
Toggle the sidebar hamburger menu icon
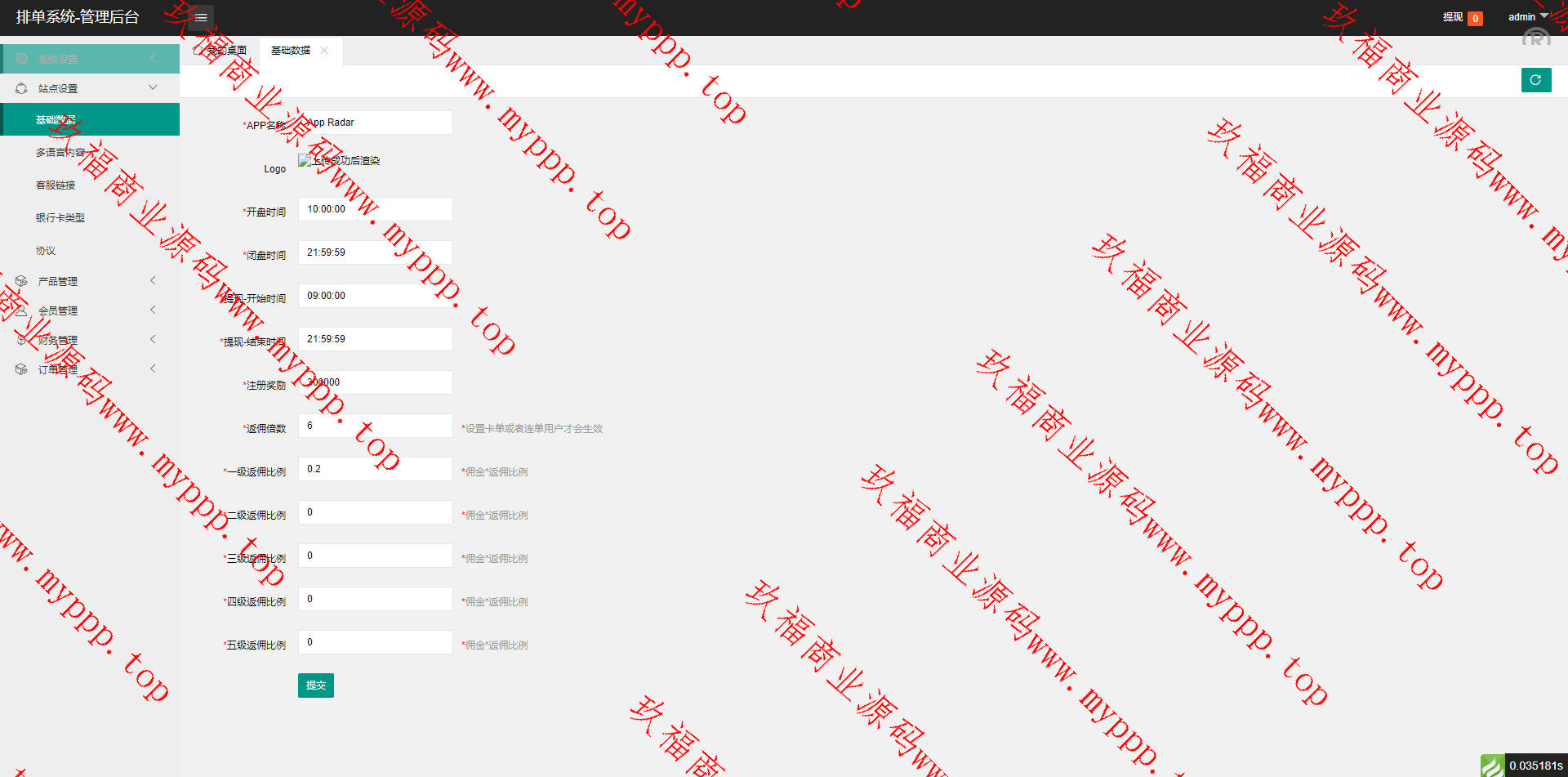point(201,17)
